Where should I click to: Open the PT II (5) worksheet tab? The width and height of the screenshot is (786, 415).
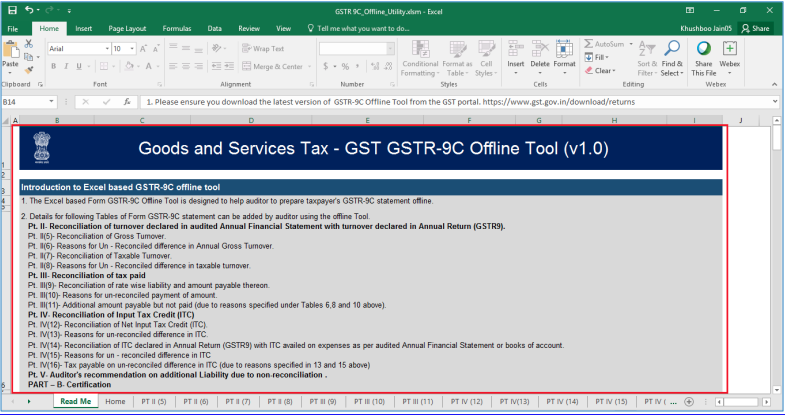point(153,401)
